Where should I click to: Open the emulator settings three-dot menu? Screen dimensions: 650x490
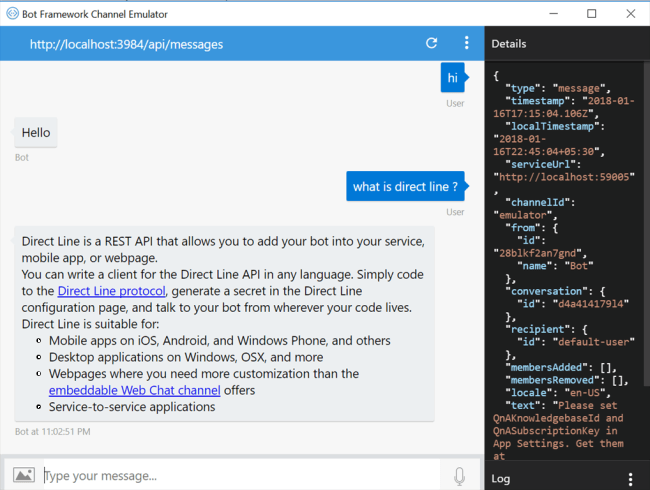click(466, 43)
